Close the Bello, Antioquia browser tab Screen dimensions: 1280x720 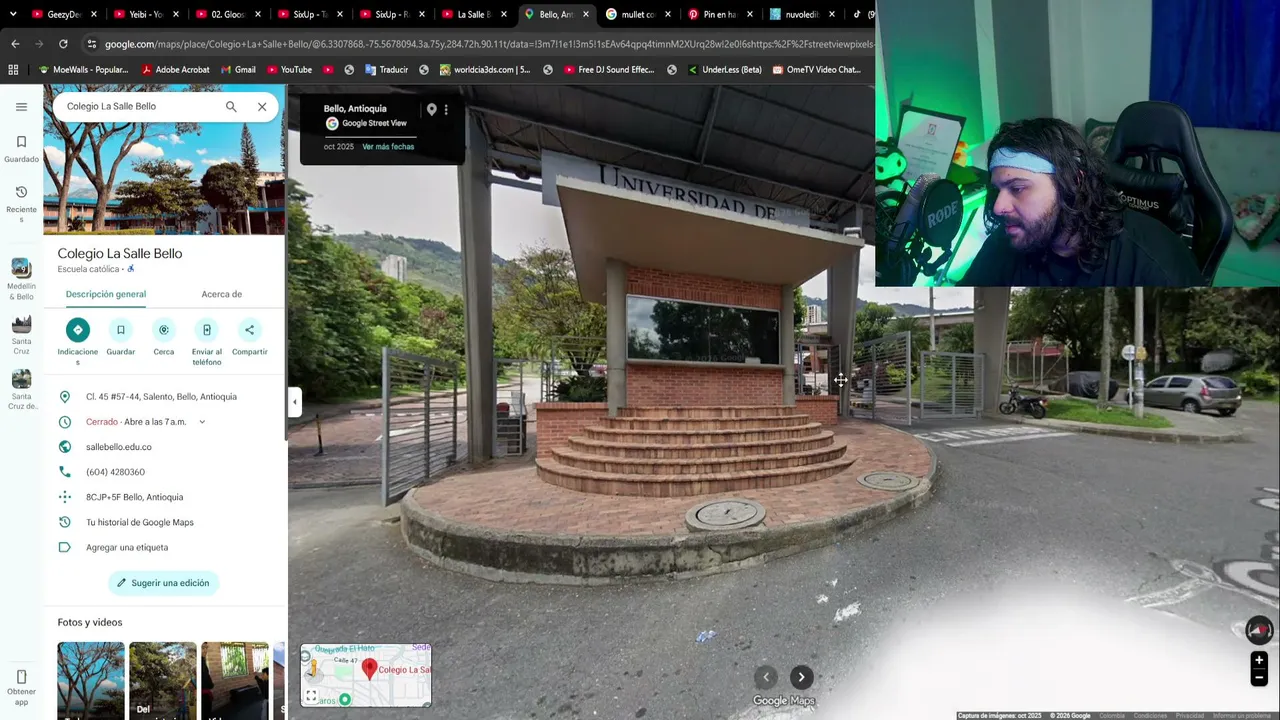pos(586,14)
